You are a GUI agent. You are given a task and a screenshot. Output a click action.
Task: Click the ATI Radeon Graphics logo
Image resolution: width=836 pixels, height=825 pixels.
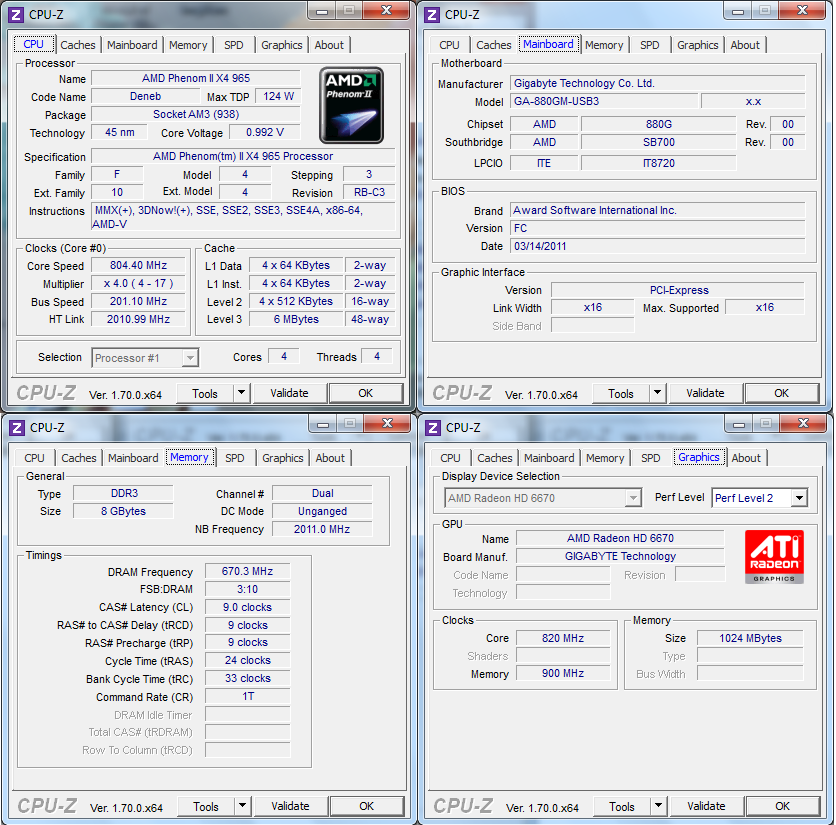tap(773, 557)
